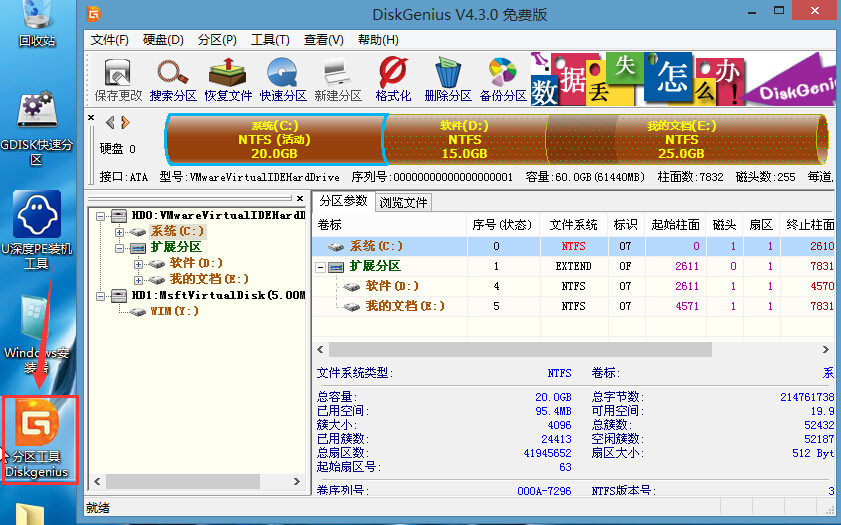Expand 系统(C:) node in the disk tree
Image resolution: width=841 pixels, height=525 pixels.
(122, 232)
